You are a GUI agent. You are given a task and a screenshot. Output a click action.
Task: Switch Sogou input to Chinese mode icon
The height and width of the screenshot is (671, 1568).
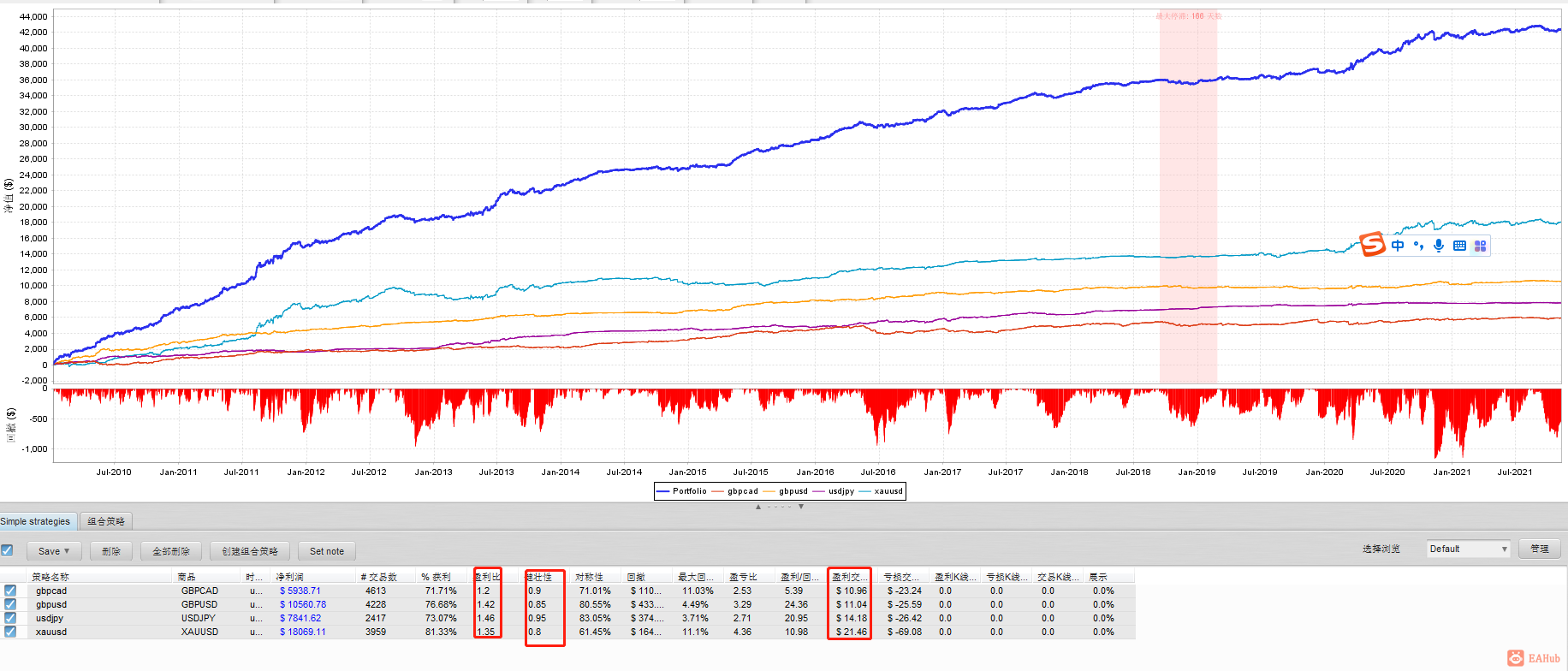pos(1398,246)
